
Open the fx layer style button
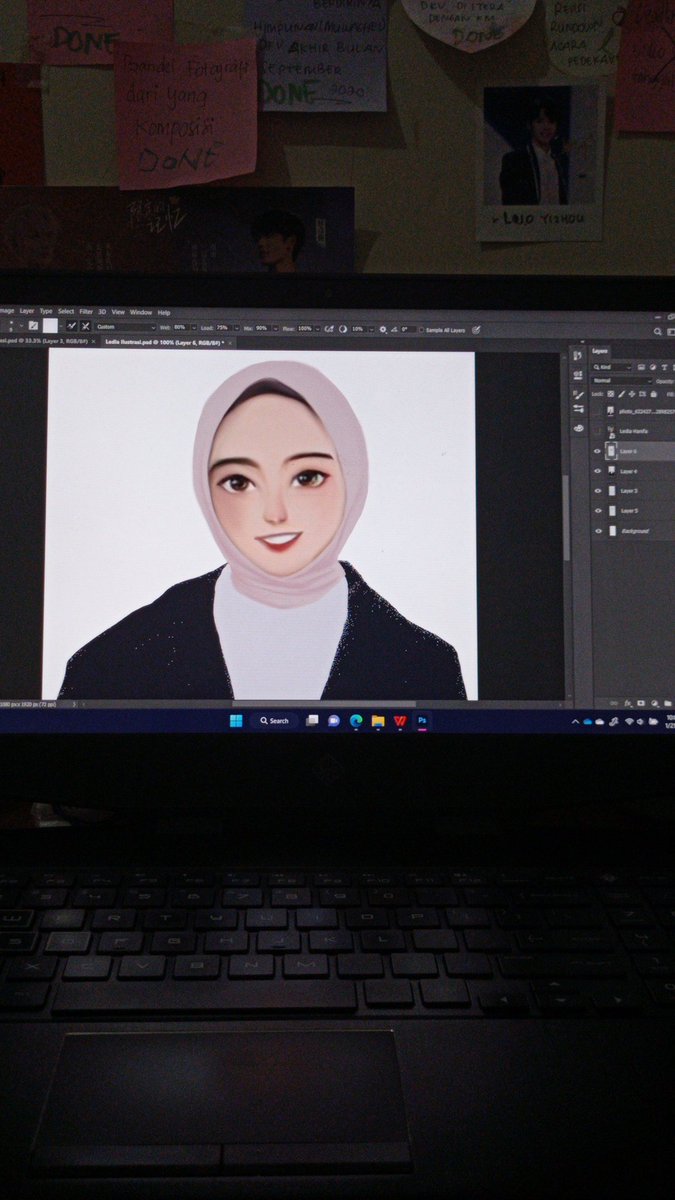[628, 703]
